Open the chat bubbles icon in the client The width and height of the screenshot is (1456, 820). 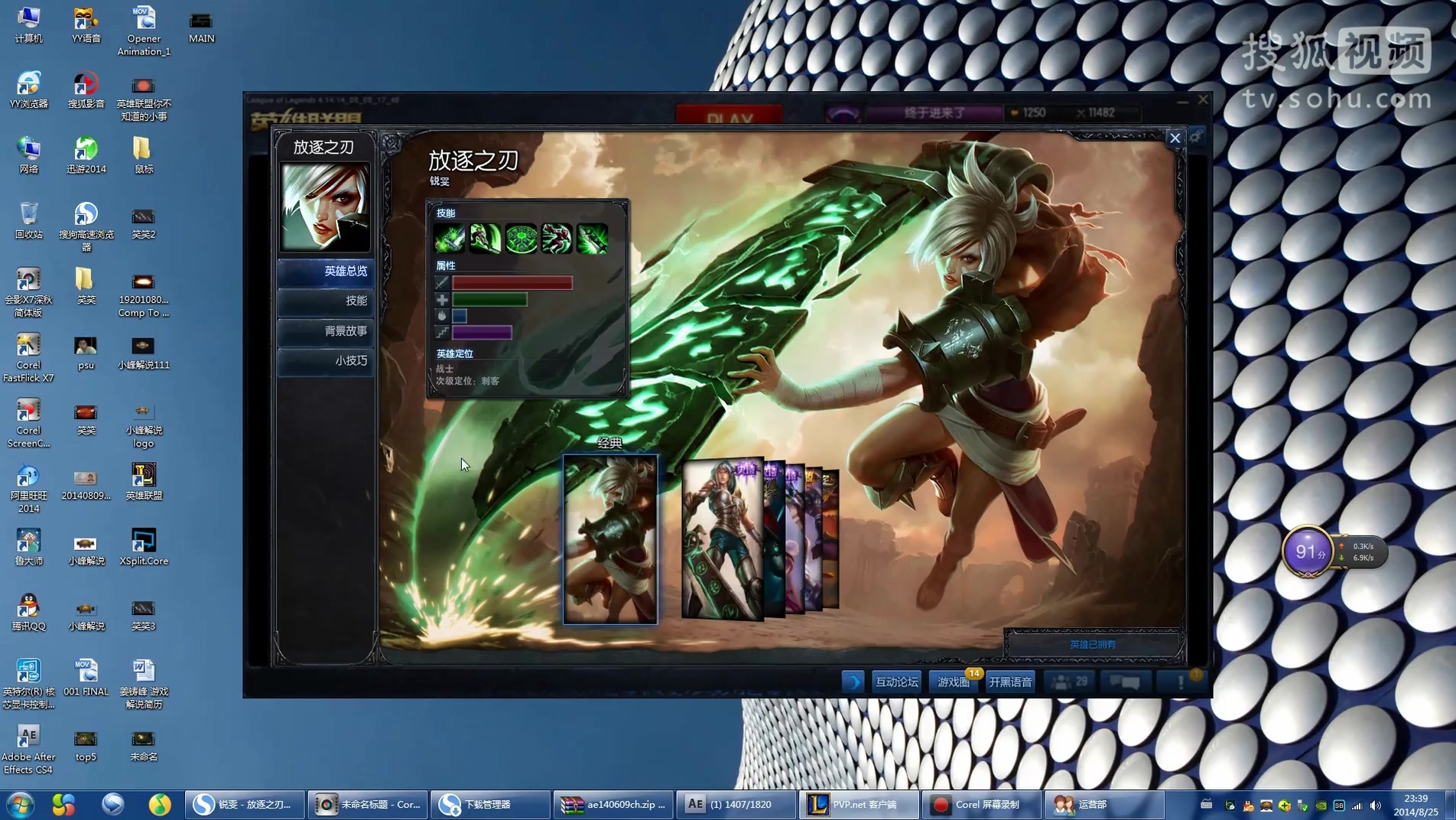coord(1125,682)
